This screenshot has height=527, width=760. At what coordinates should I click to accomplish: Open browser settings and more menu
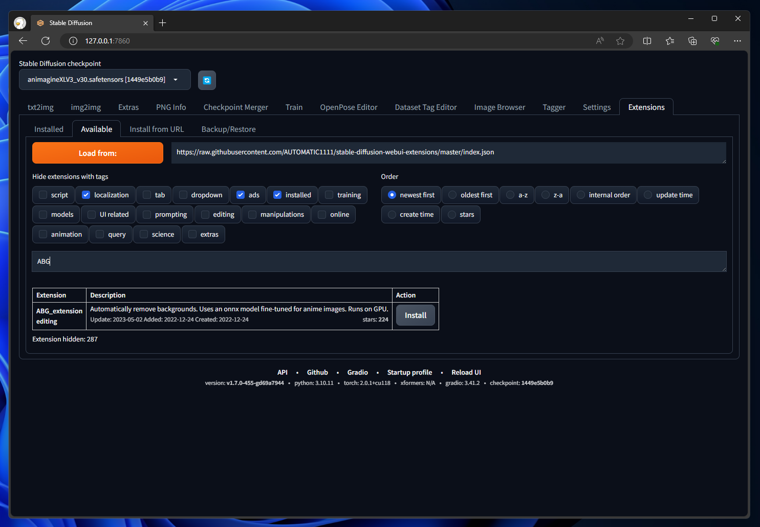[737, 41]
